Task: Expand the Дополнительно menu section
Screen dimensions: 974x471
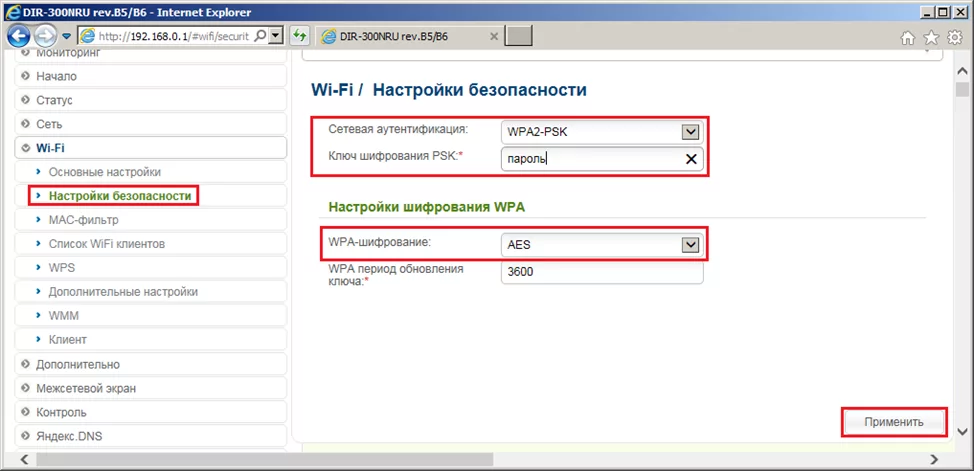Action: (151, 364)
